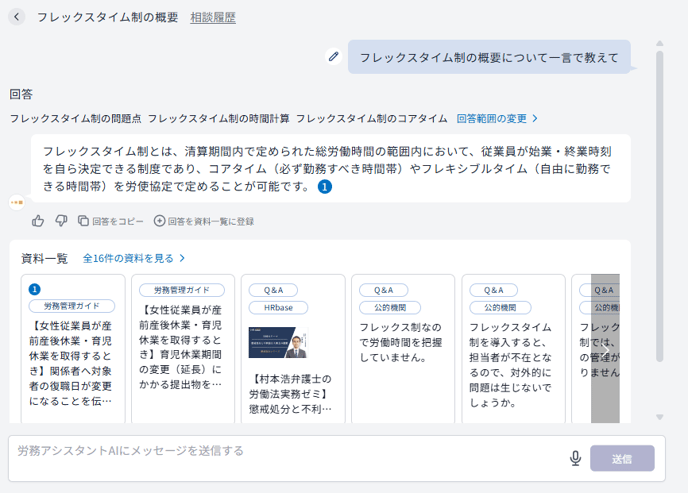Click the HRbase tag on the third card
Image resolution: width=688 pixels, height=493 pixels.
[x=278, y=307]
